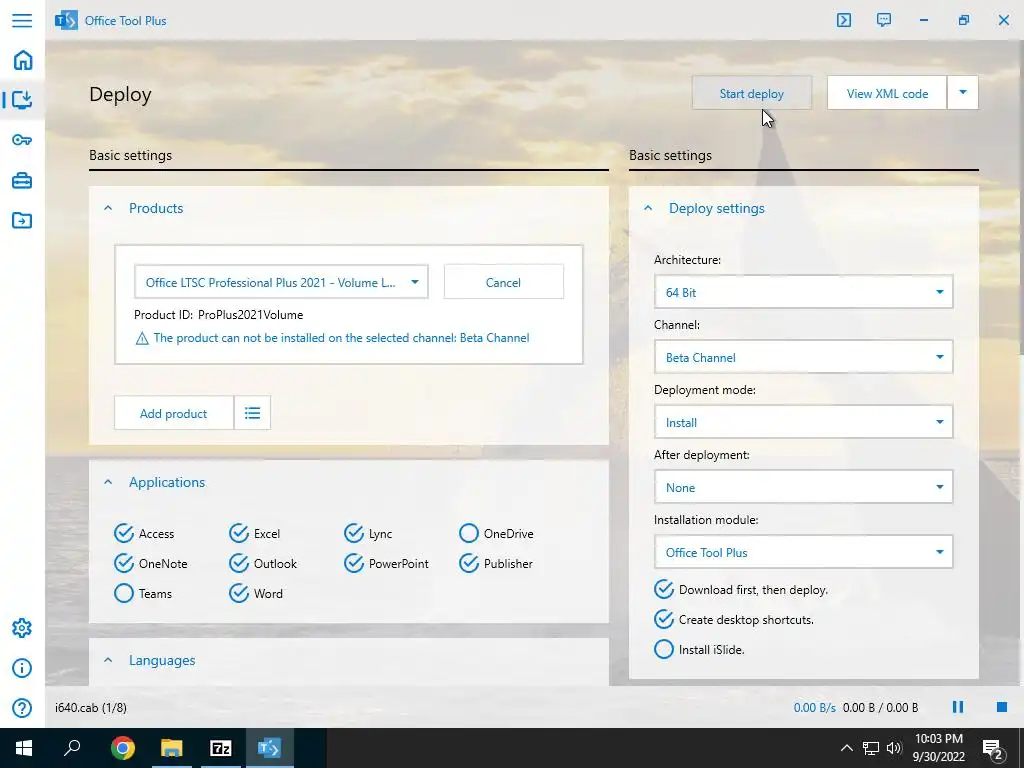The image size is (1024, 768).
Task: Toggle Create desktop shortcuts option
Action: point(664,619)
